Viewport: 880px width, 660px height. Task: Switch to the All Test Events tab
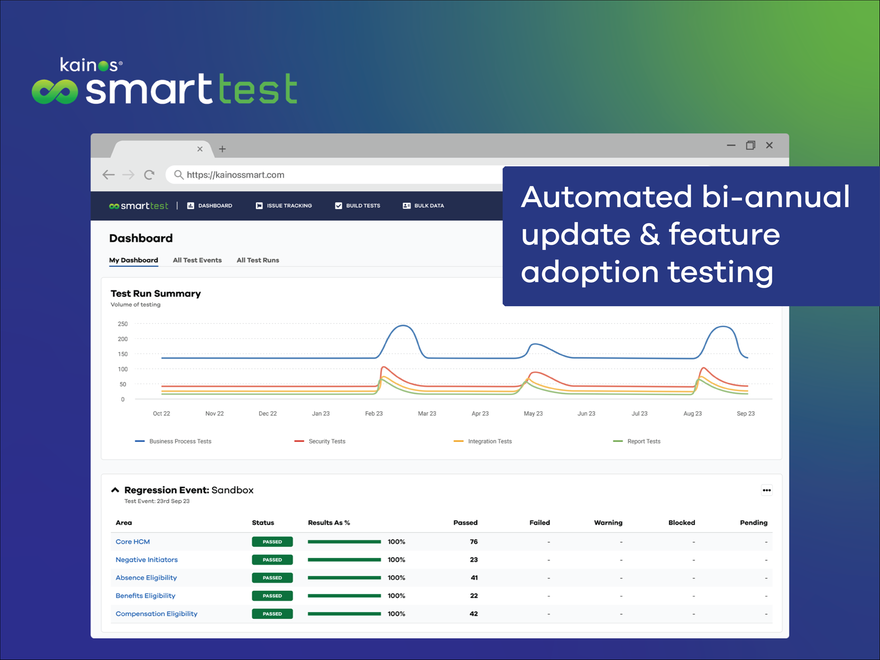197,260
